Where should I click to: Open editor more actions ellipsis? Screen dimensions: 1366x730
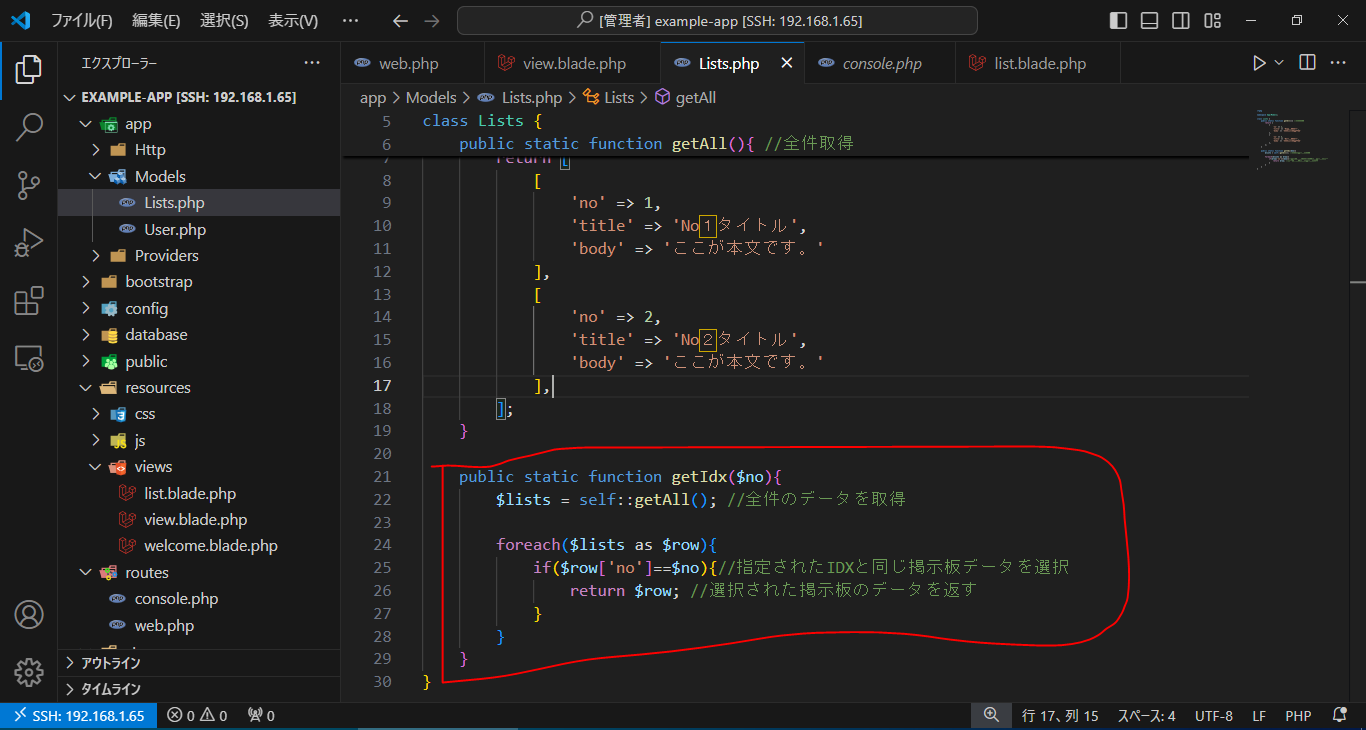(1339, 63)
